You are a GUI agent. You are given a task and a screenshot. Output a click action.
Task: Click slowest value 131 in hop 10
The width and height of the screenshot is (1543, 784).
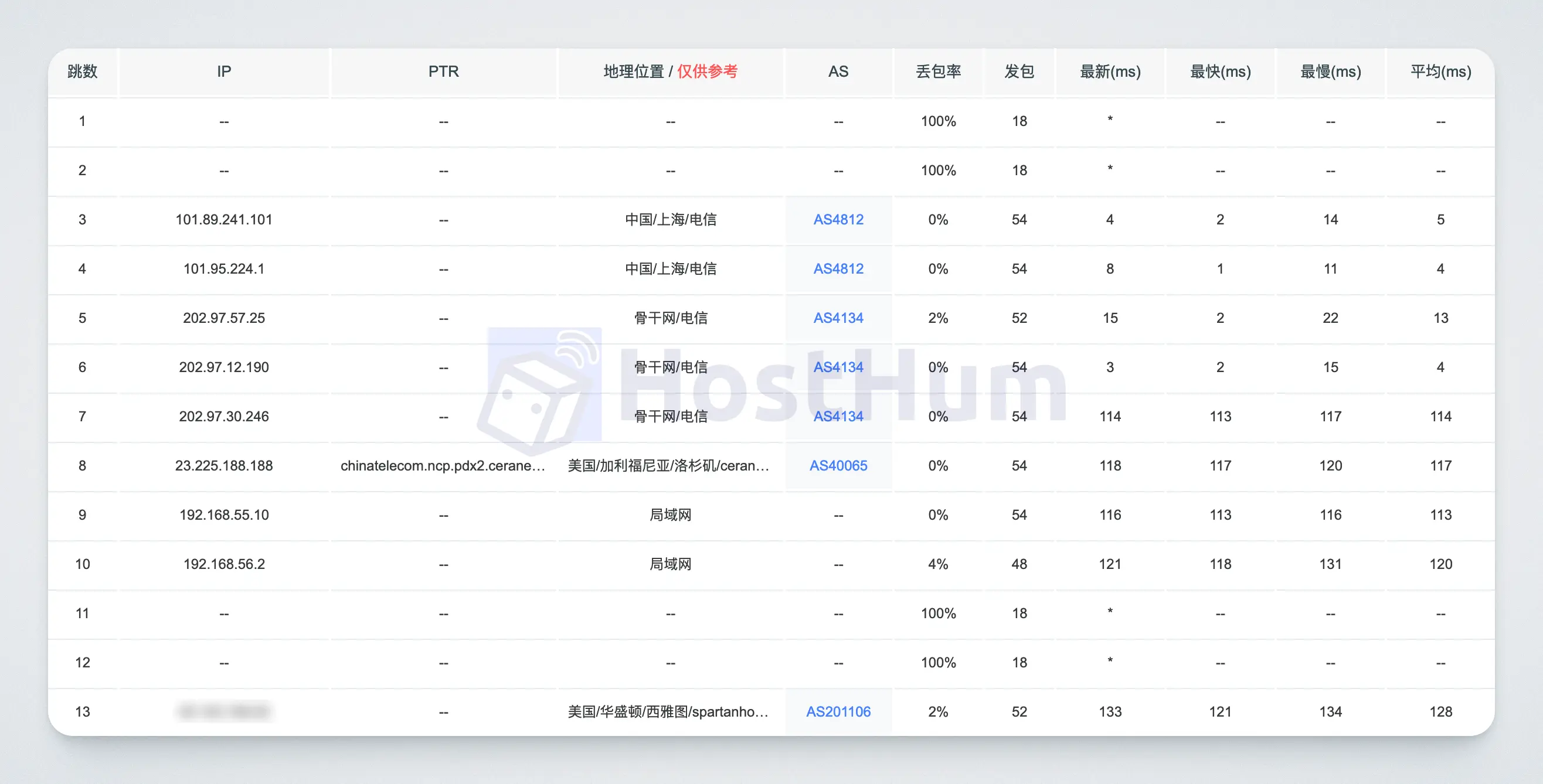[1330, 564]
